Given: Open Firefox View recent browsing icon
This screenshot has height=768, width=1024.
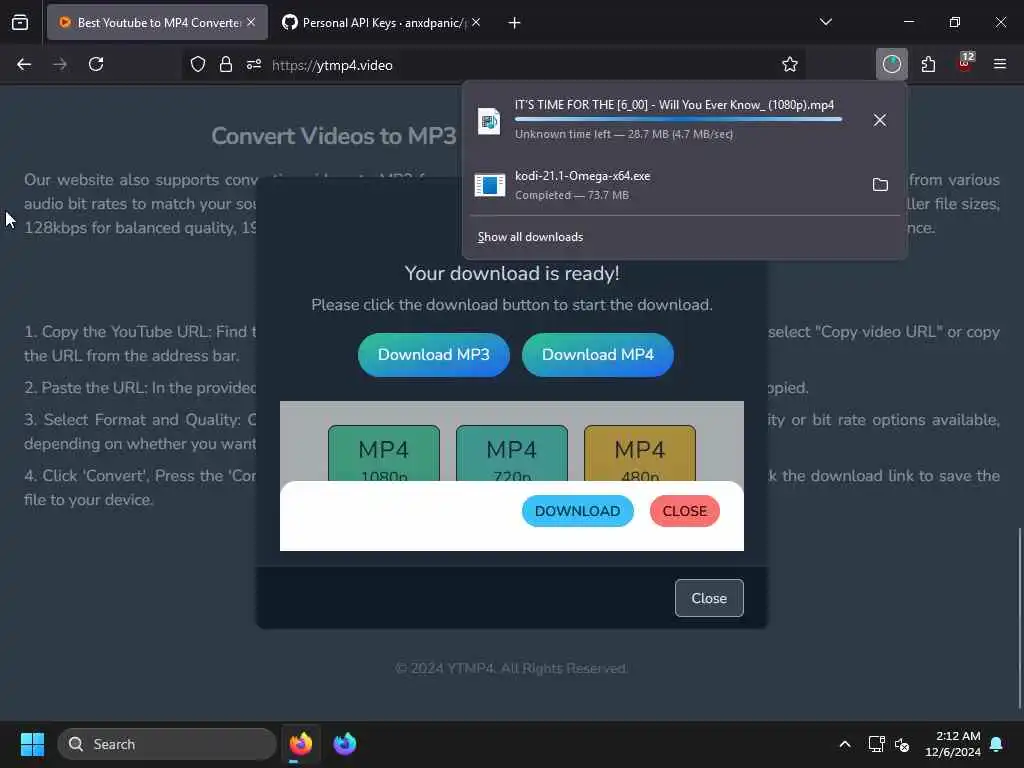Looking at the screenshot, I should pyautogui.click(x=20, y=22).
